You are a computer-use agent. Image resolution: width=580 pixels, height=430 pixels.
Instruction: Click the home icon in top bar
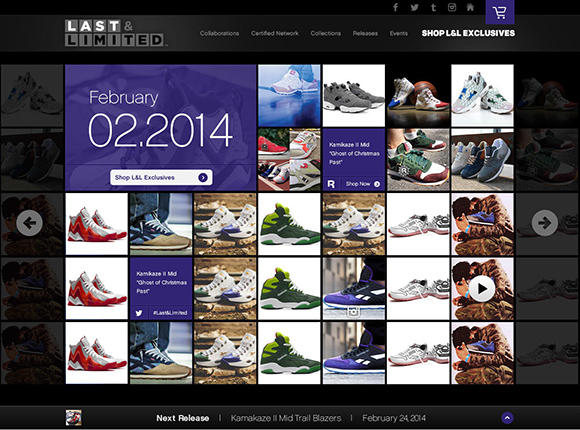[470, 7]
